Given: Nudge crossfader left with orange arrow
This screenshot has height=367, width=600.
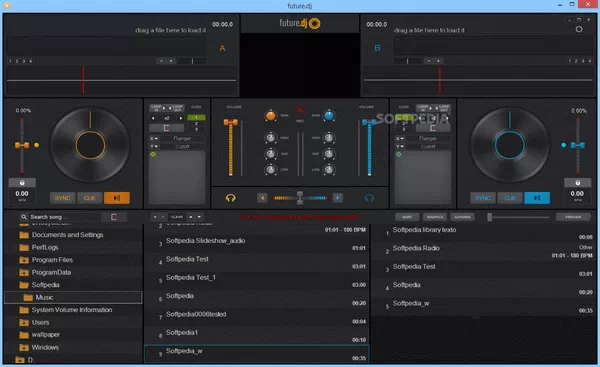Looking at the screenshot, I should click(262, 198).
